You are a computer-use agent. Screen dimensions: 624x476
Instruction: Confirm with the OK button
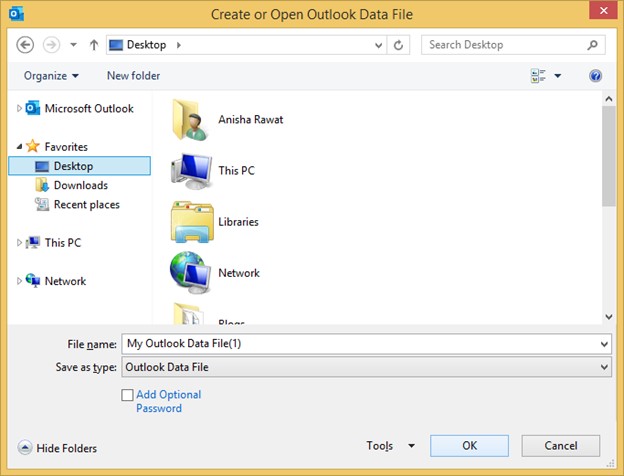coord(469,445)
